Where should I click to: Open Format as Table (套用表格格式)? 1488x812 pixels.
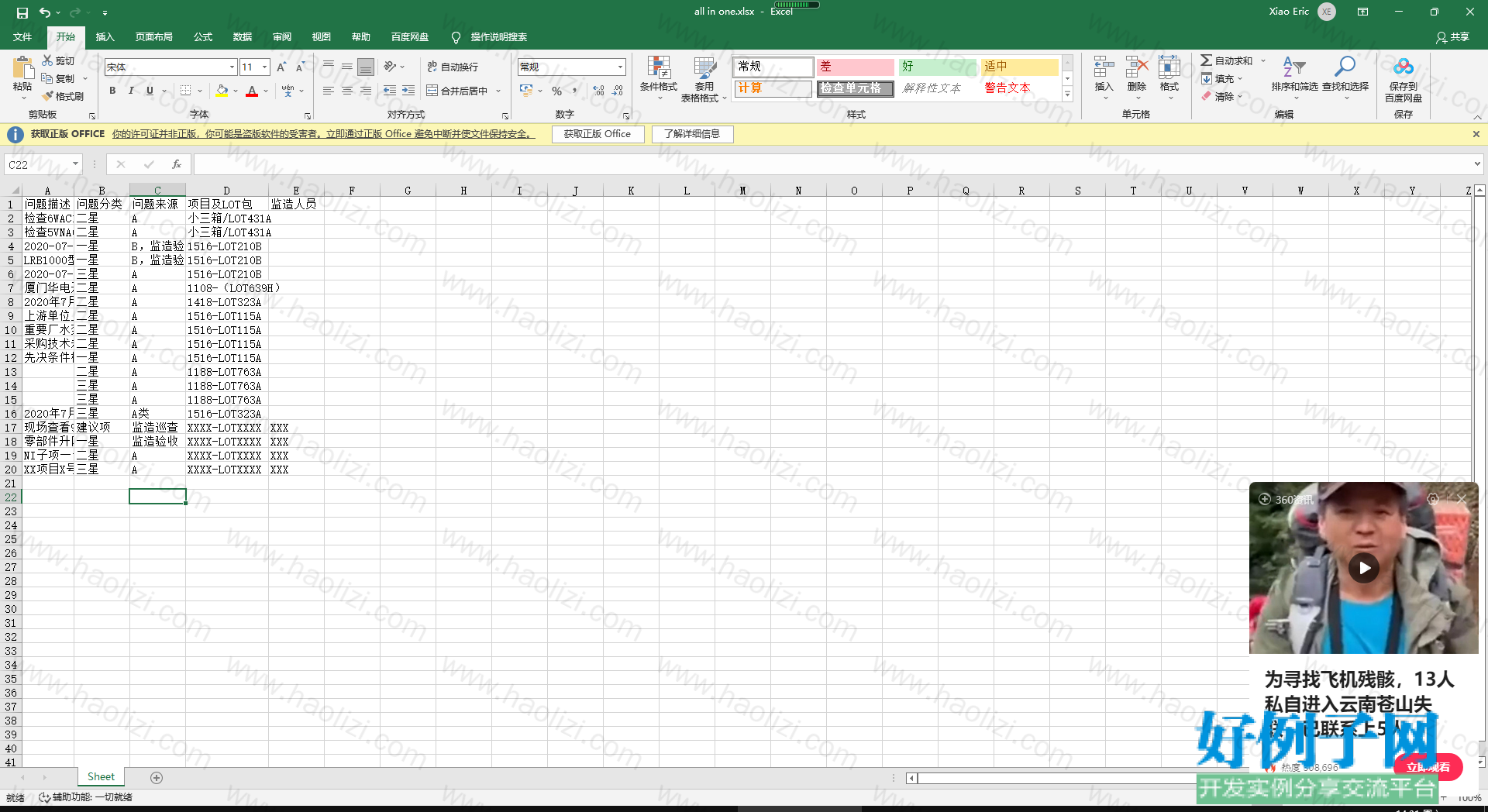coord(704,78)
